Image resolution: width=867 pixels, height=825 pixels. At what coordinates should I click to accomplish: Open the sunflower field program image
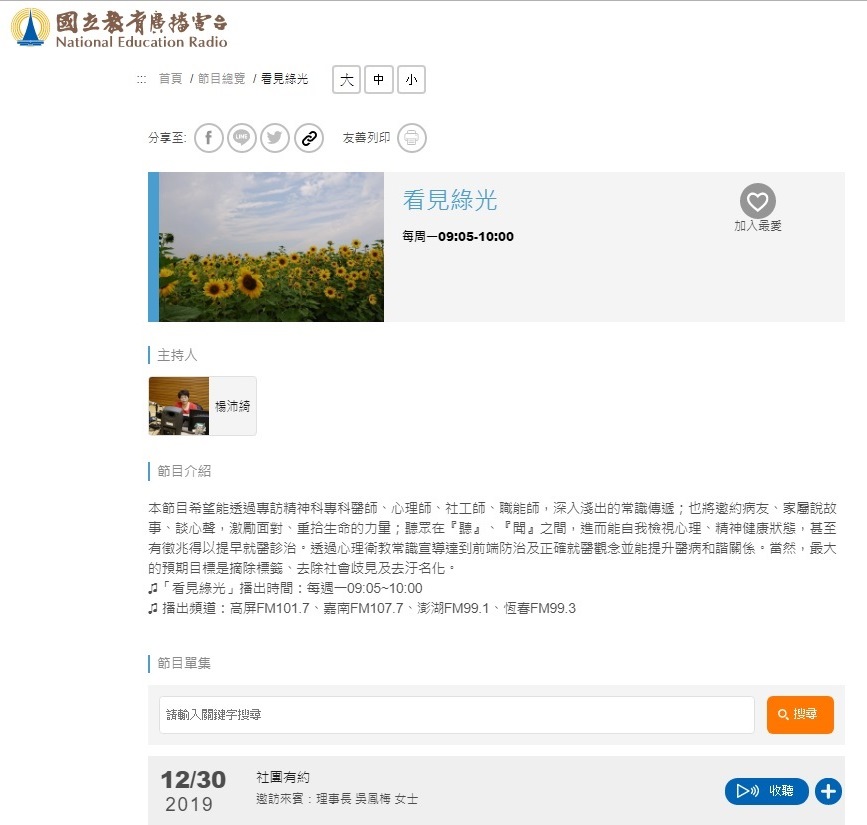271,247
